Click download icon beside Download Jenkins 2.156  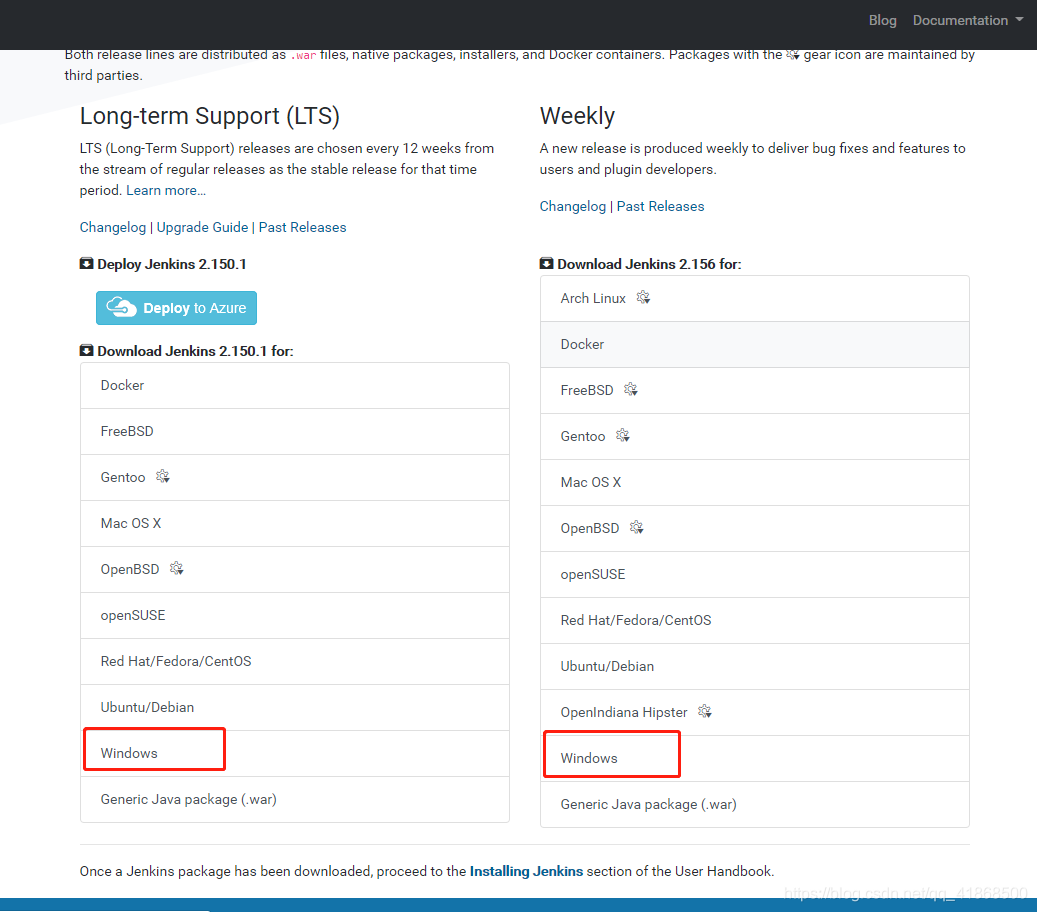[546, 263]
